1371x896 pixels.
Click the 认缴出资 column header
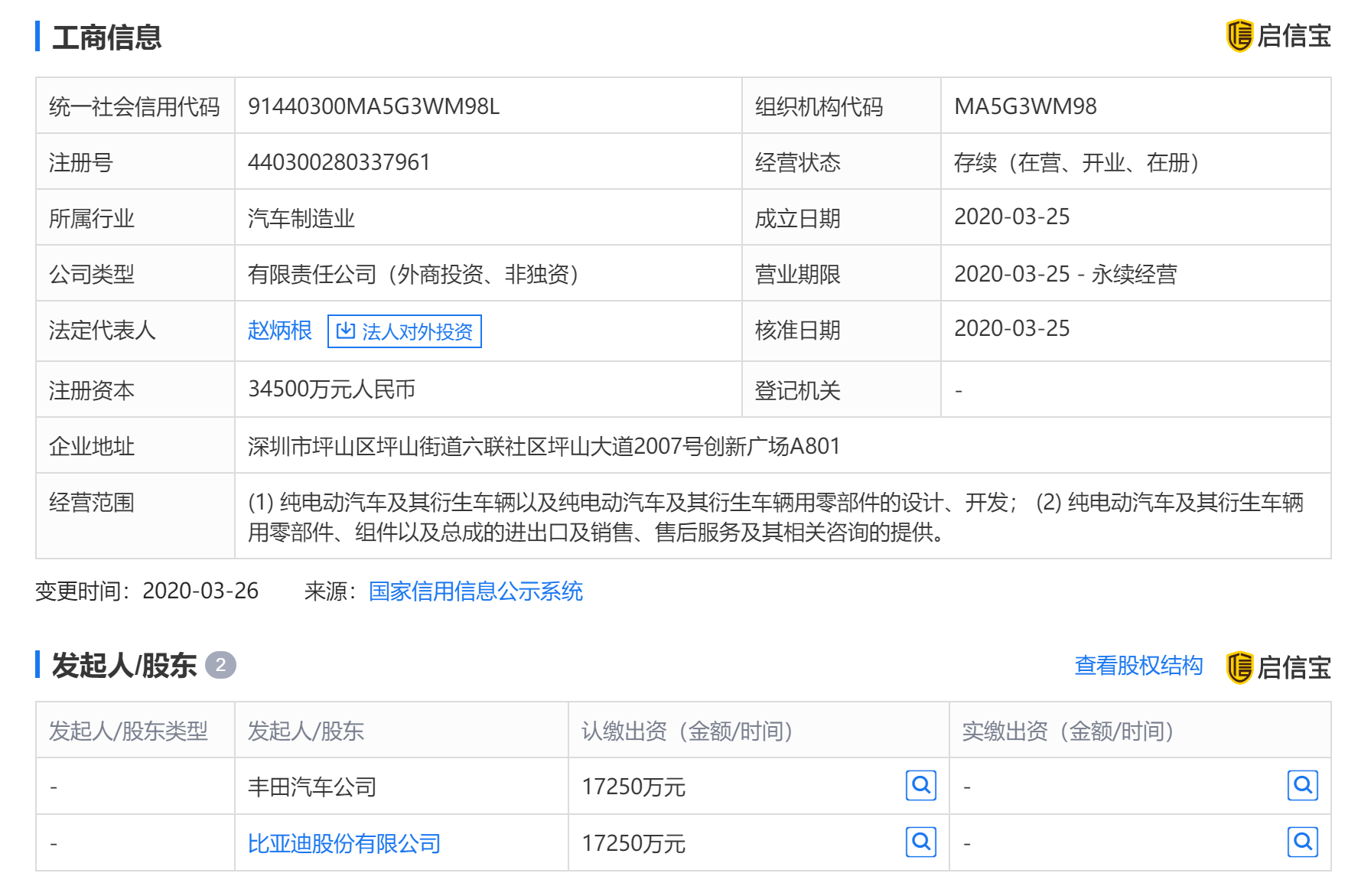click(686, 731)
